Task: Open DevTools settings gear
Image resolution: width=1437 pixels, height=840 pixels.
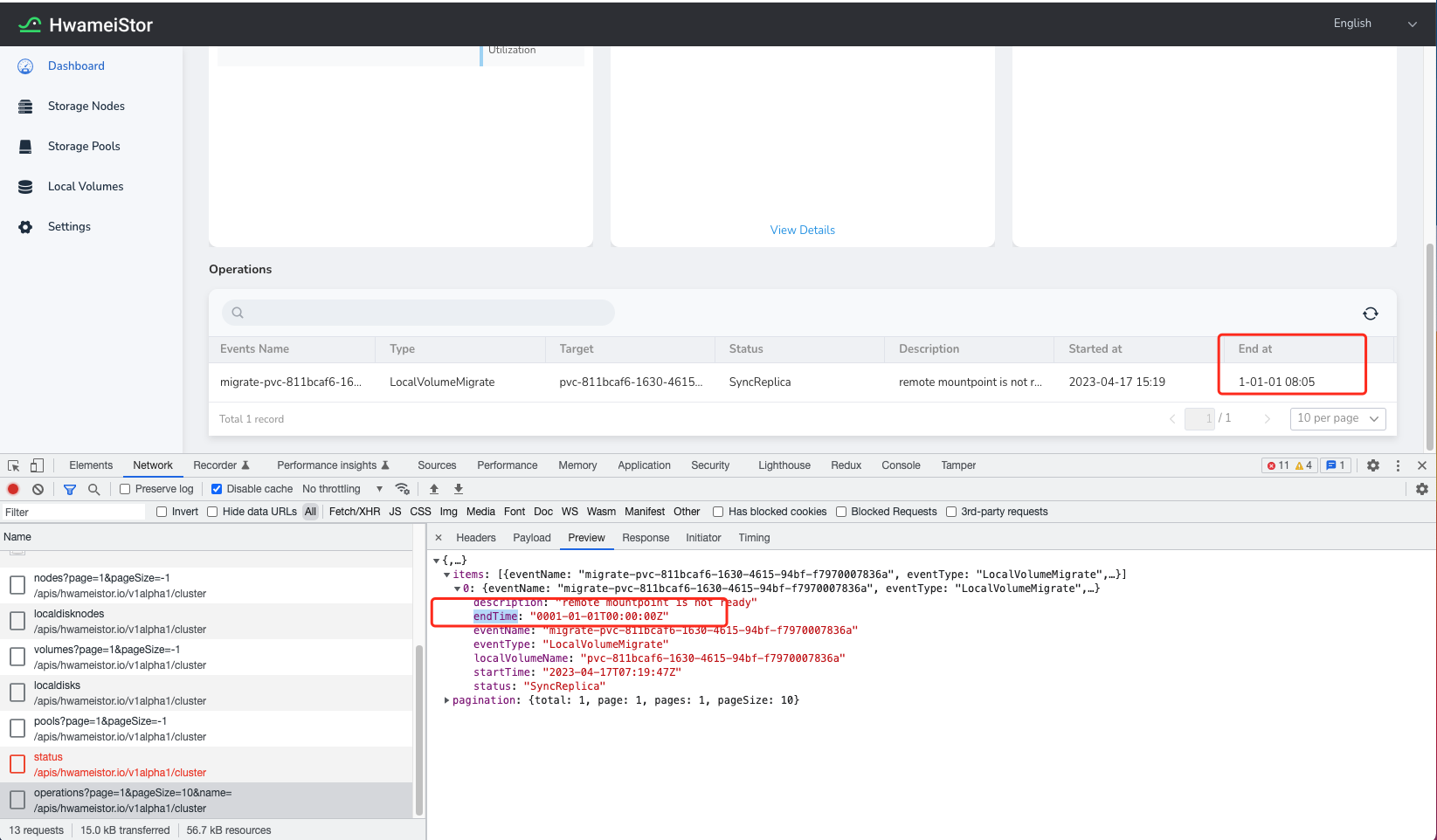Action: click(1372, 465)
